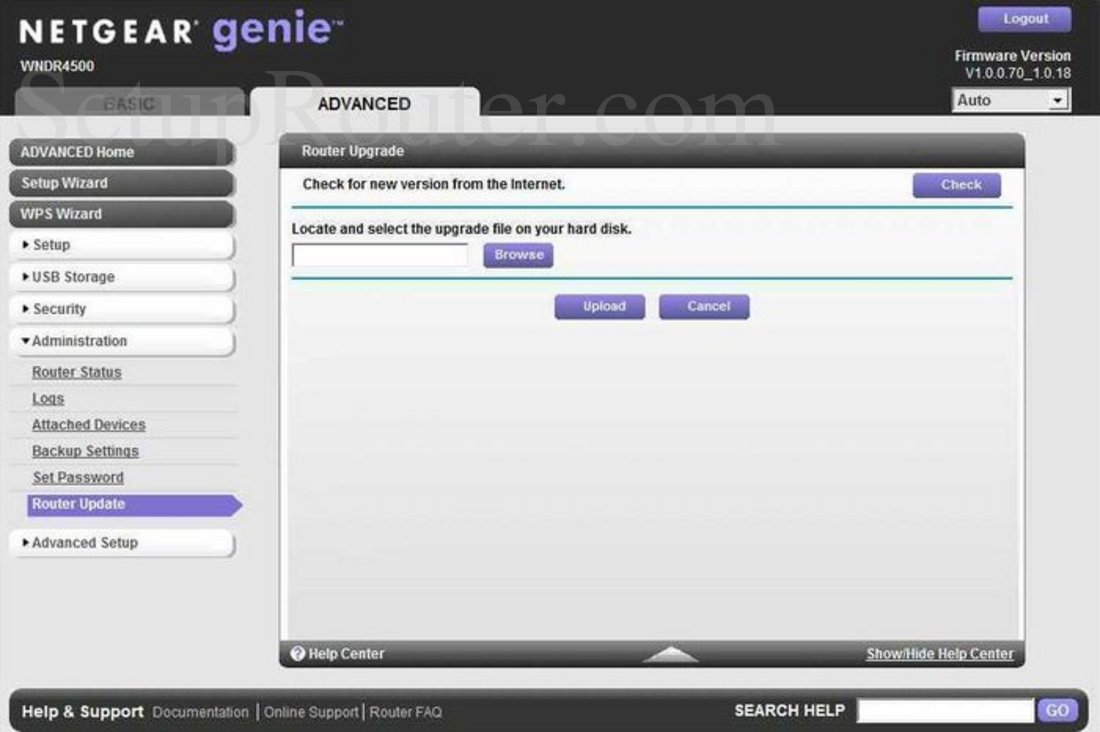
Task: Focus the upgrade file path field
Action: tap(380, 255)
